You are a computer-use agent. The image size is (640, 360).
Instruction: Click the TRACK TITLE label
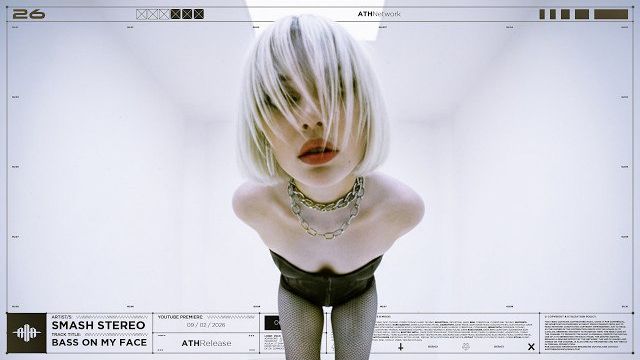click(x=66, y=334)
